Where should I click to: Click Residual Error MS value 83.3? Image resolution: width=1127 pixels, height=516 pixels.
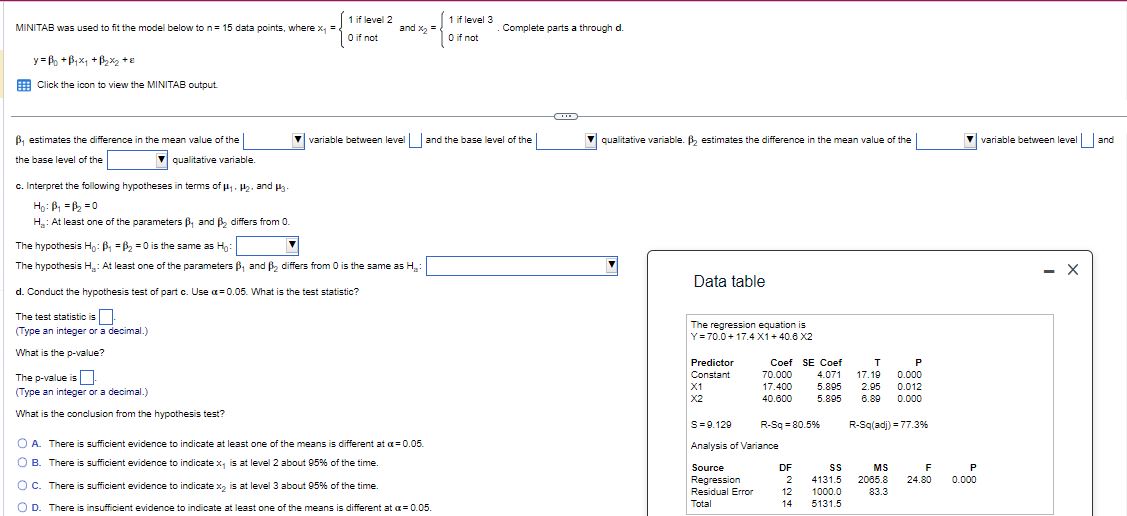point(878,492)
